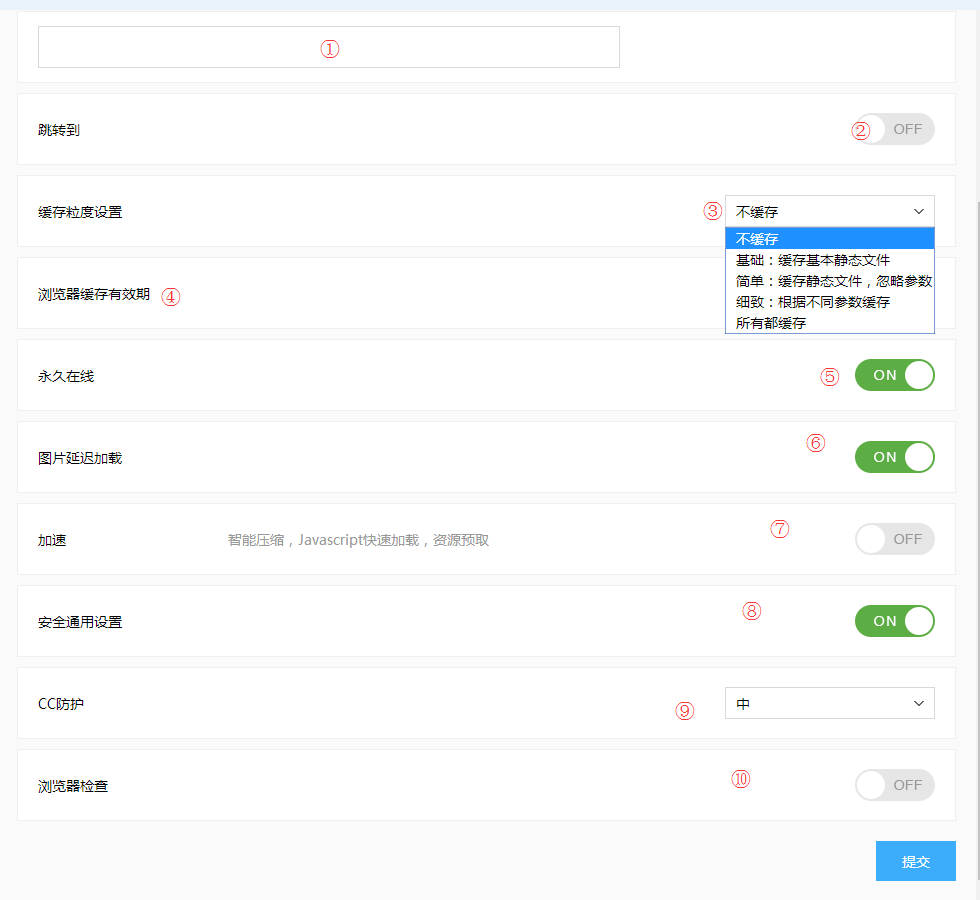
Task: Open the CC防护 level dropdown
Action: pos(829,703)
